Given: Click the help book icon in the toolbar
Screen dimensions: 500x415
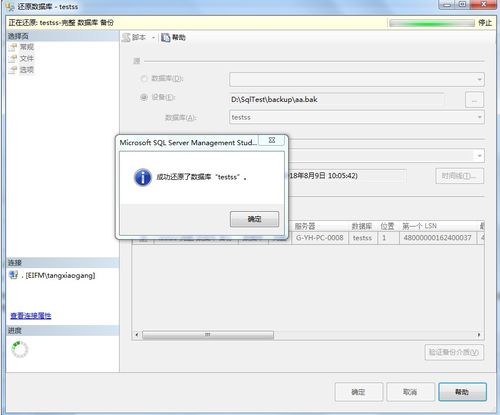Looking at the screenshot, I should (166, 38).
